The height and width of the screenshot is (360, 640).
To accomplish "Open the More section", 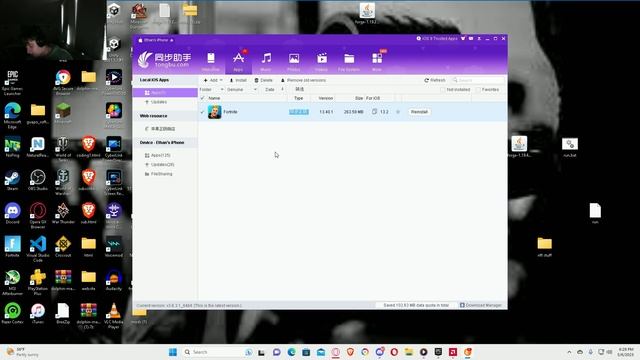I will (377, 61).
